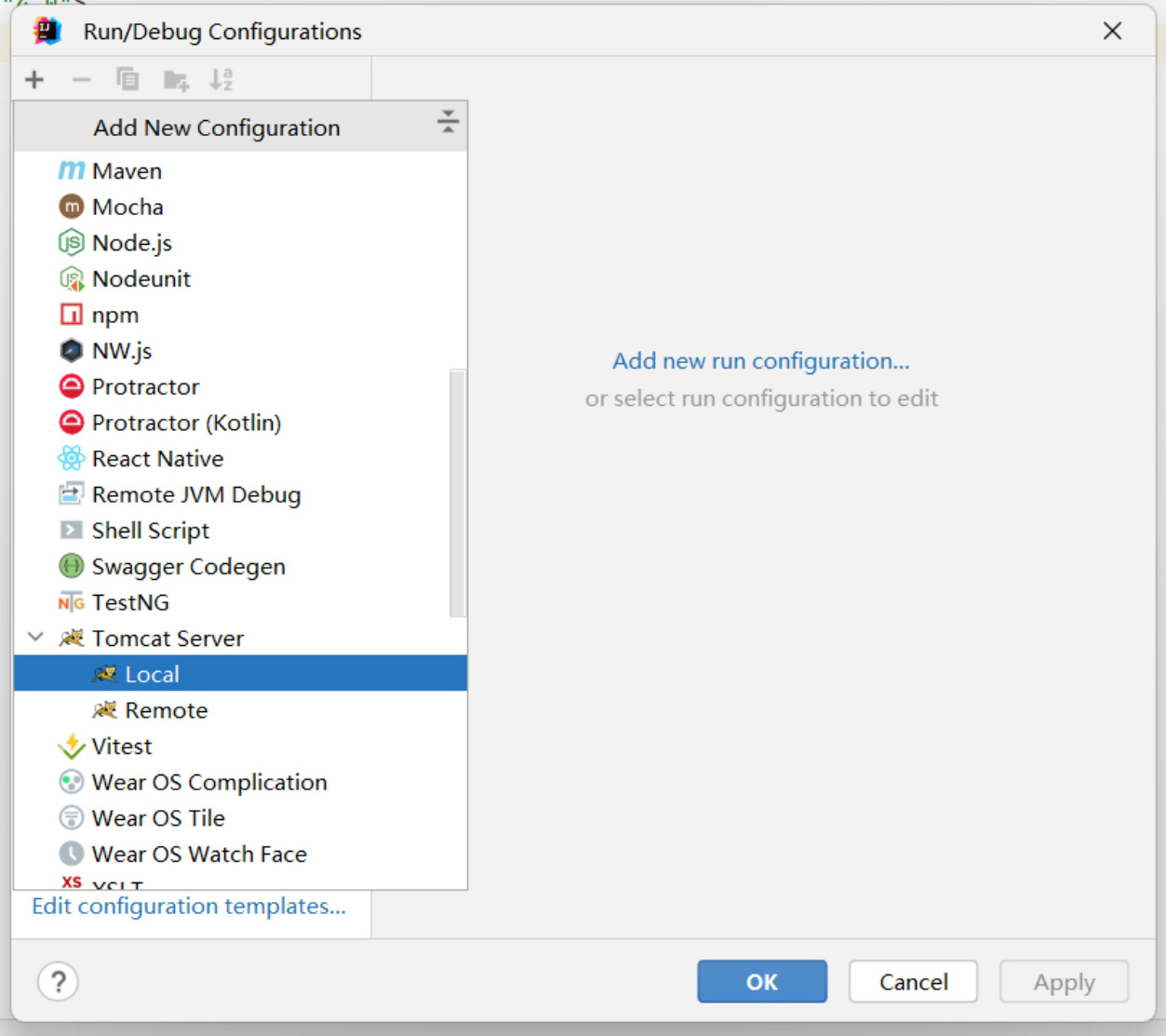
Task: Collapse the Tomcat Server tree node
Action: coord(36,638)
